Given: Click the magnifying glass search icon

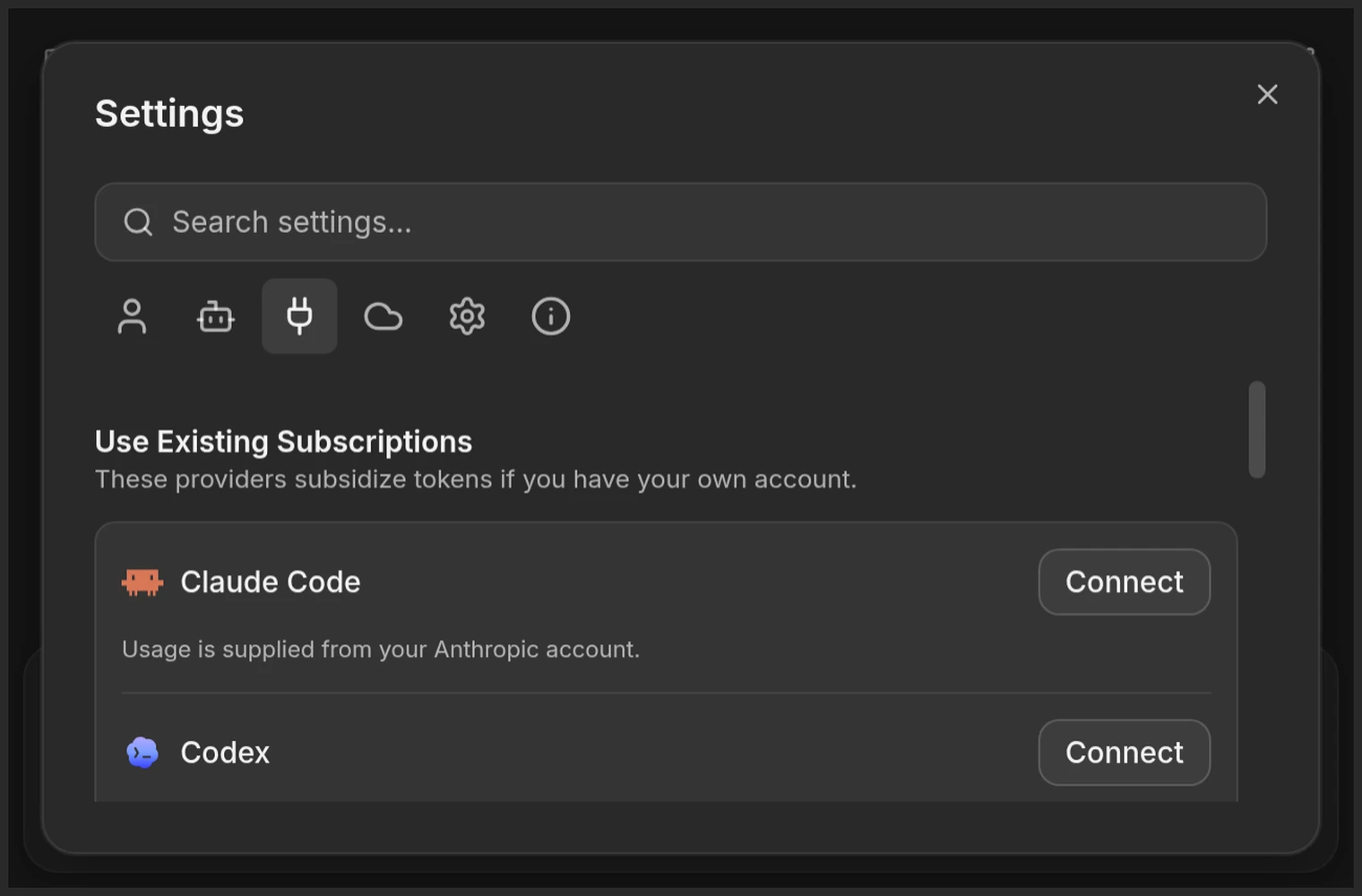Looking at the screenshot, I should point(138,222).
